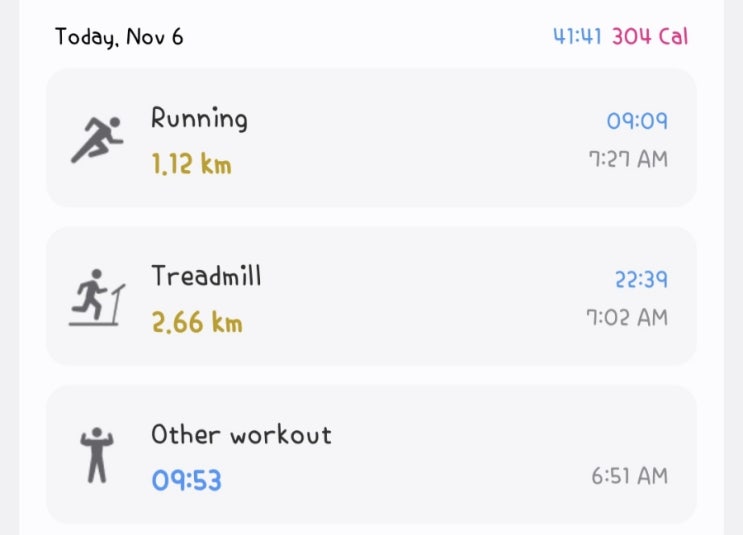Click the Other workout flexing figure icon
The image size is (743, 535).
[97, 455]
